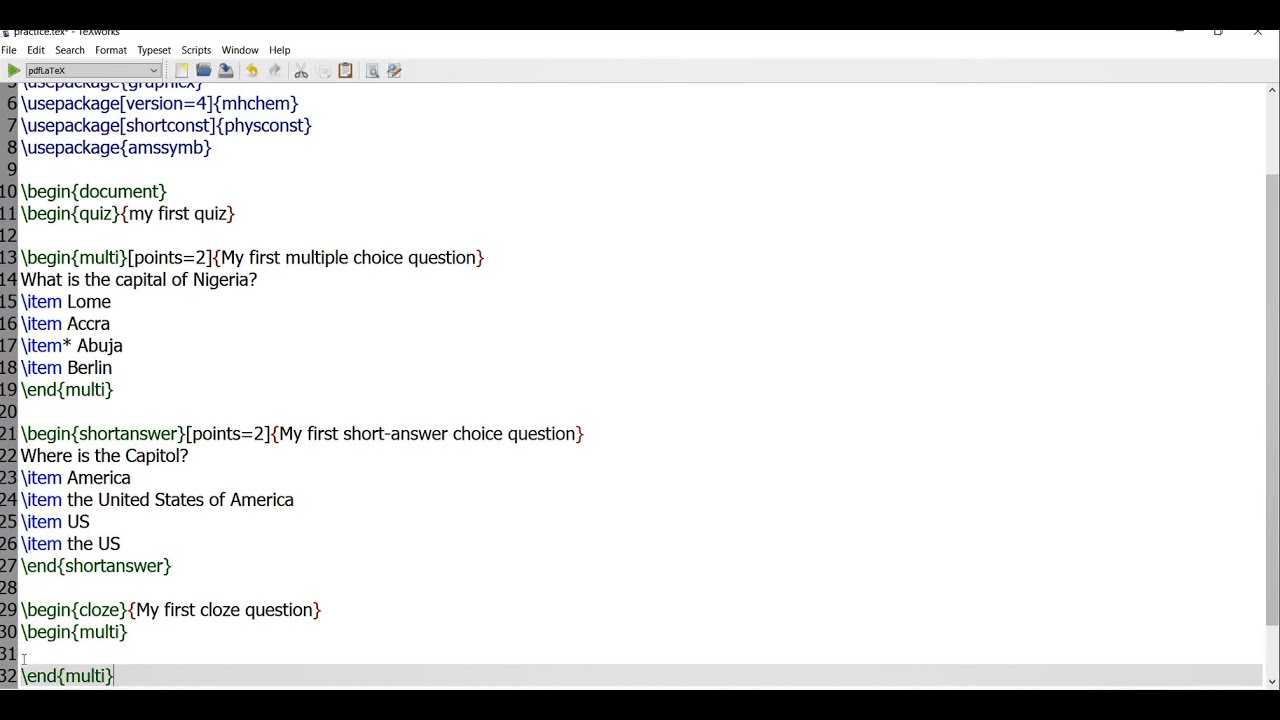Place cursor in "\begin{document}" line
This screenshot has height=720, width=1280.
(x=94, y=191)
